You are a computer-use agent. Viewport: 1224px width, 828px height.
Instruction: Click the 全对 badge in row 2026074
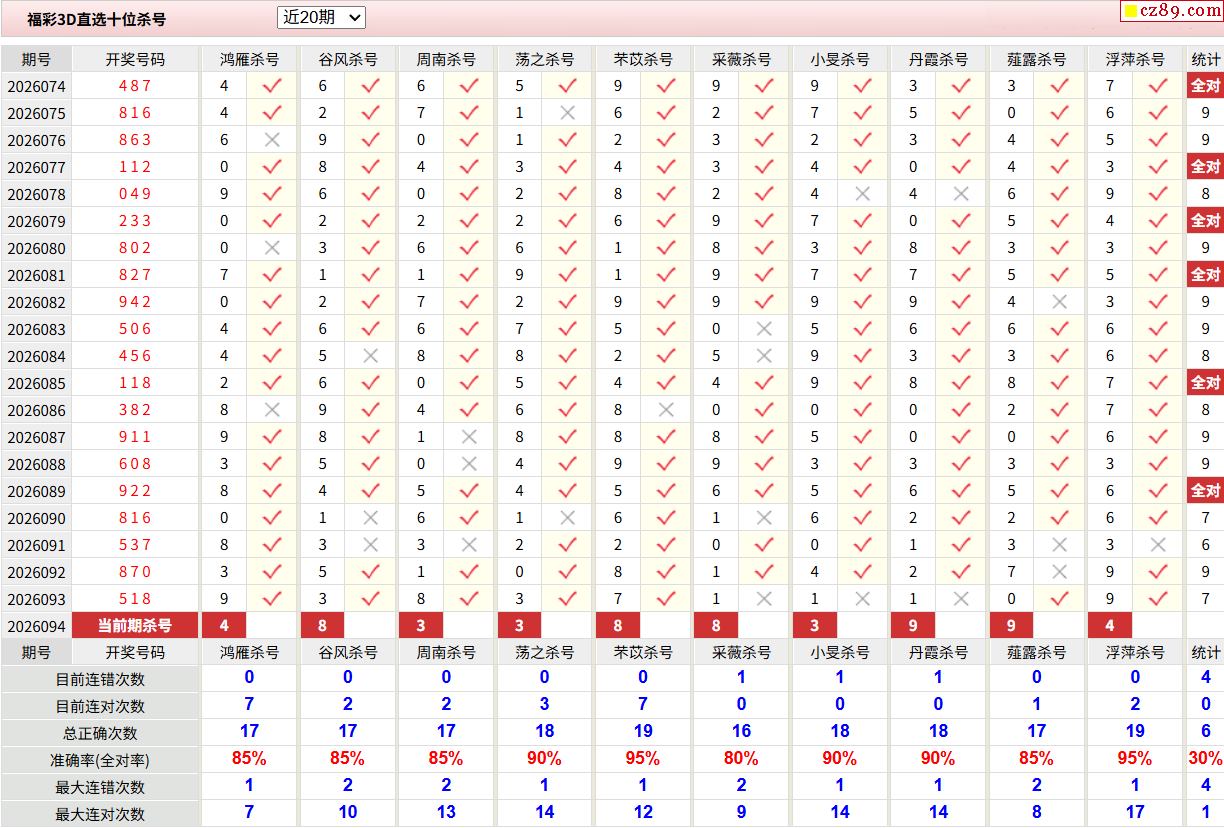tap(1205, 86)
